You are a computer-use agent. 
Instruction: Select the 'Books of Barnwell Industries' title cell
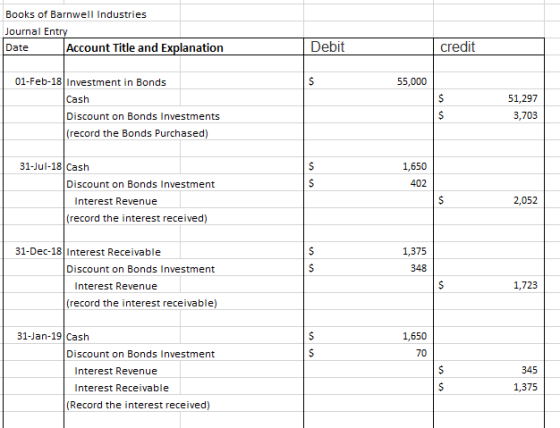click(76, 15)
